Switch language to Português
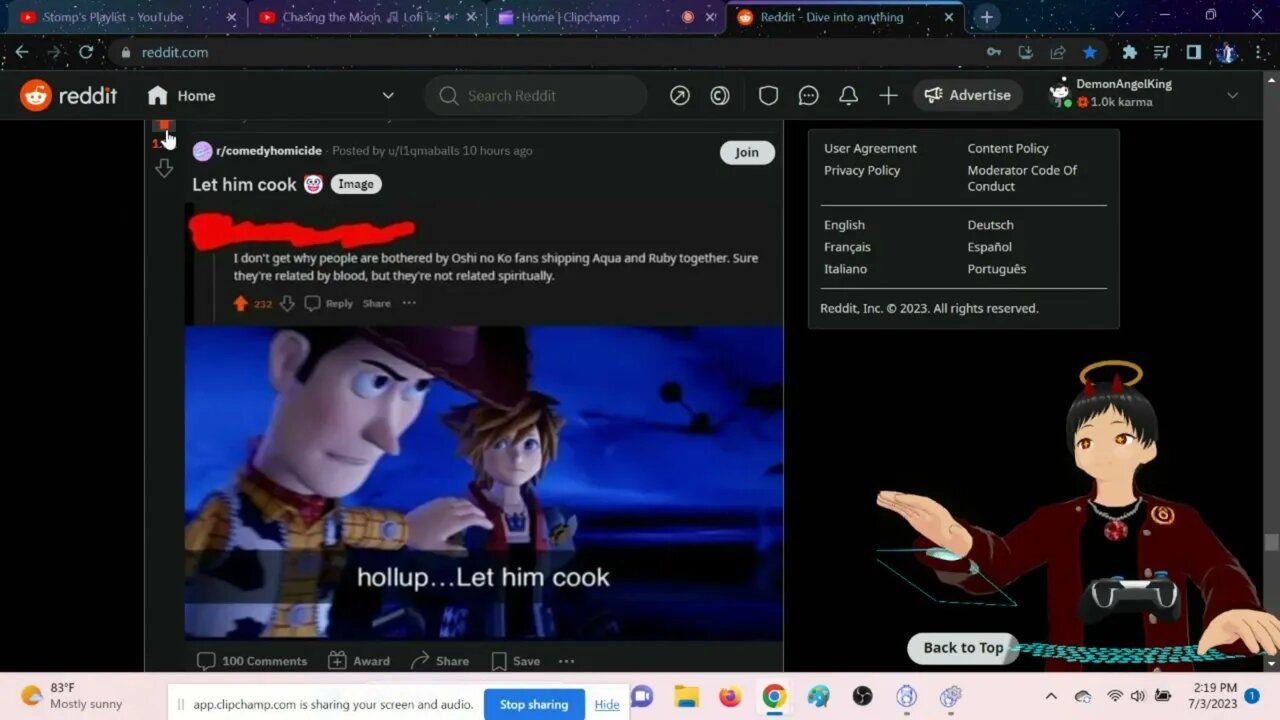This screenshot has width=1280, height=720. [996, 269]
